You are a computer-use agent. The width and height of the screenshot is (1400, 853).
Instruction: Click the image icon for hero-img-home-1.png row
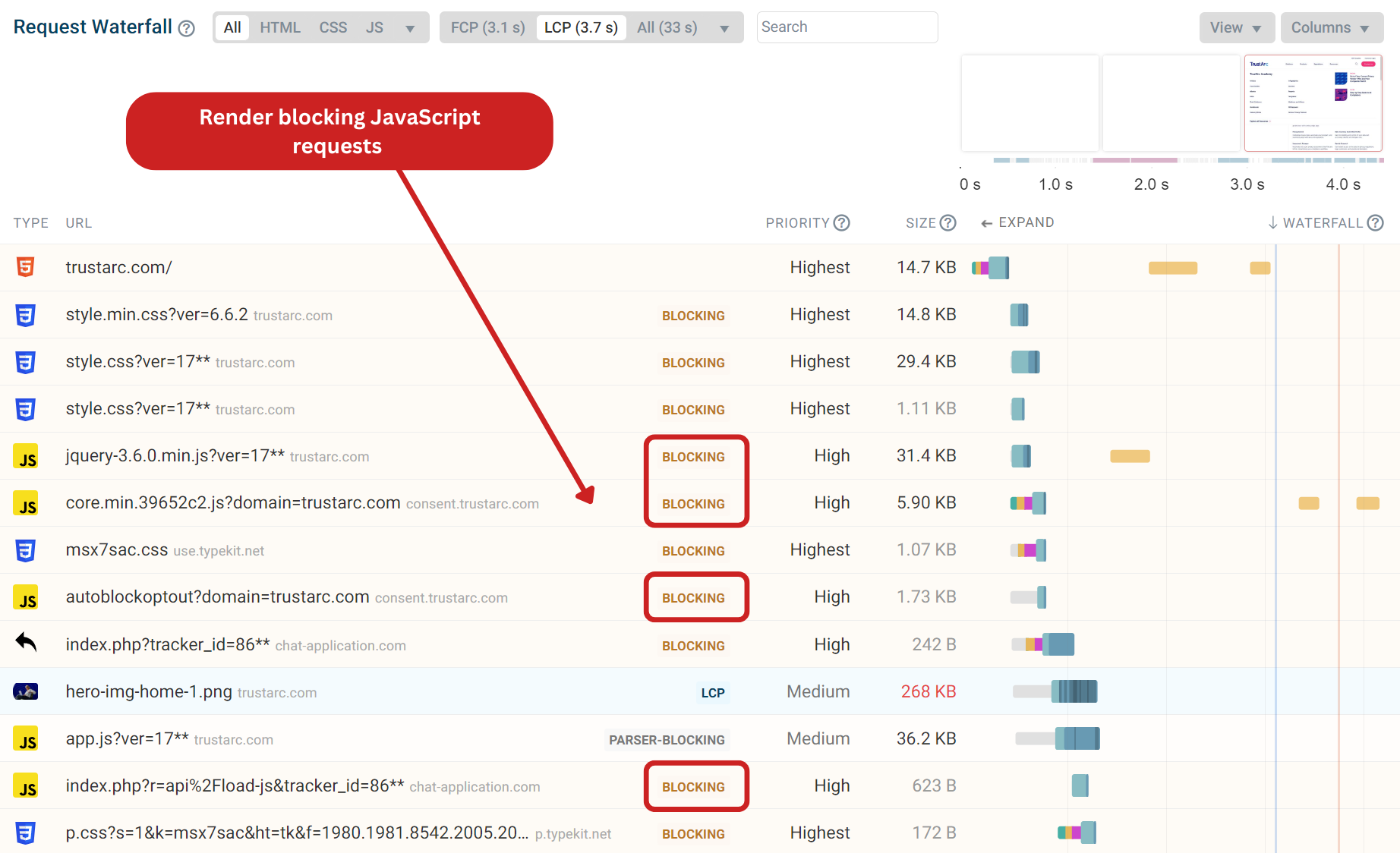(x=26, y=691)
